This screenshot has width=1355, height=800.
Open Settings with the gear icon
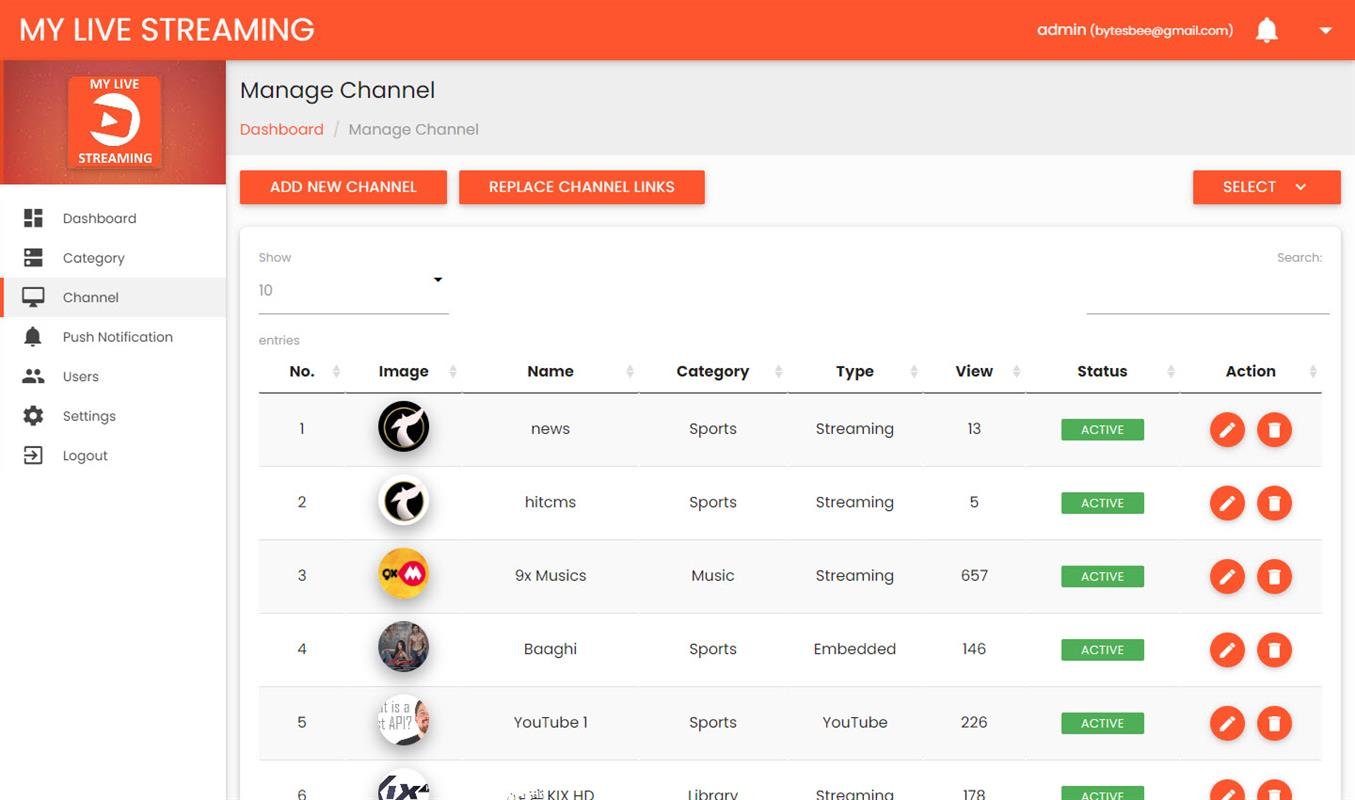tap(33, 415)
